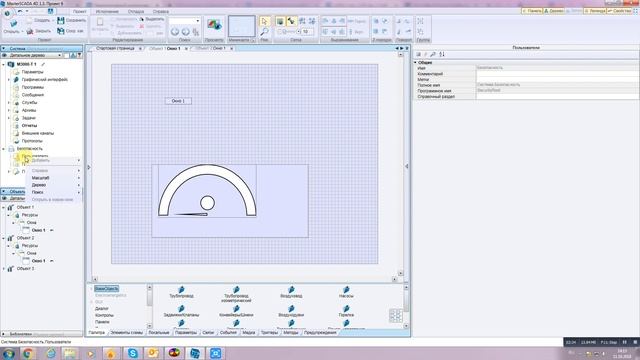Toggle the Панель panel button
The height and width of the screenshot is (360, 640).
(x=532, y=11)
